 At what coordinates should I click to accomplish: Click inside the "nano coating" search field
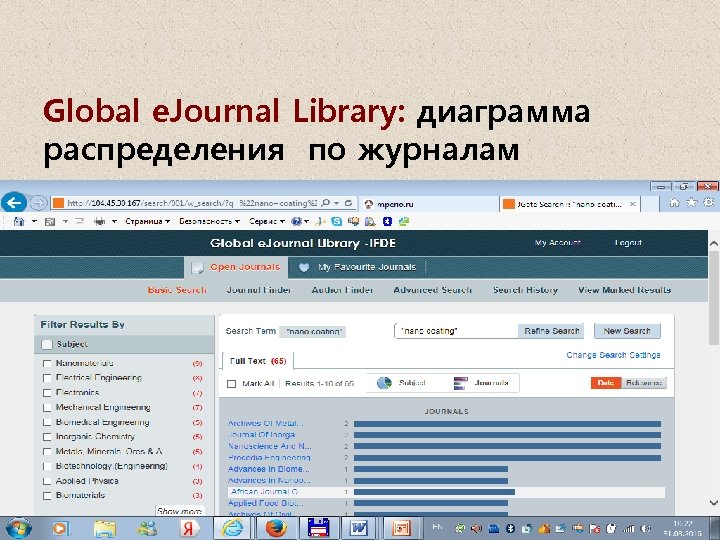pos(456,331)
